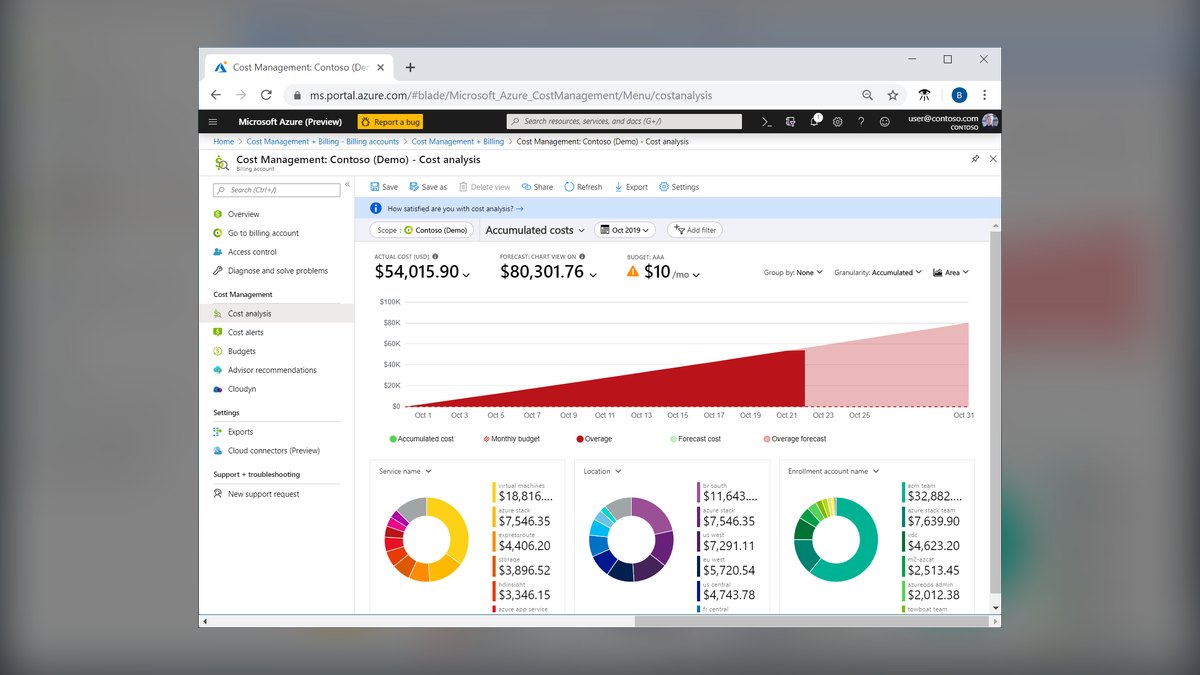
Task: Open the Oct 2019 date picker
Action: 624,230
